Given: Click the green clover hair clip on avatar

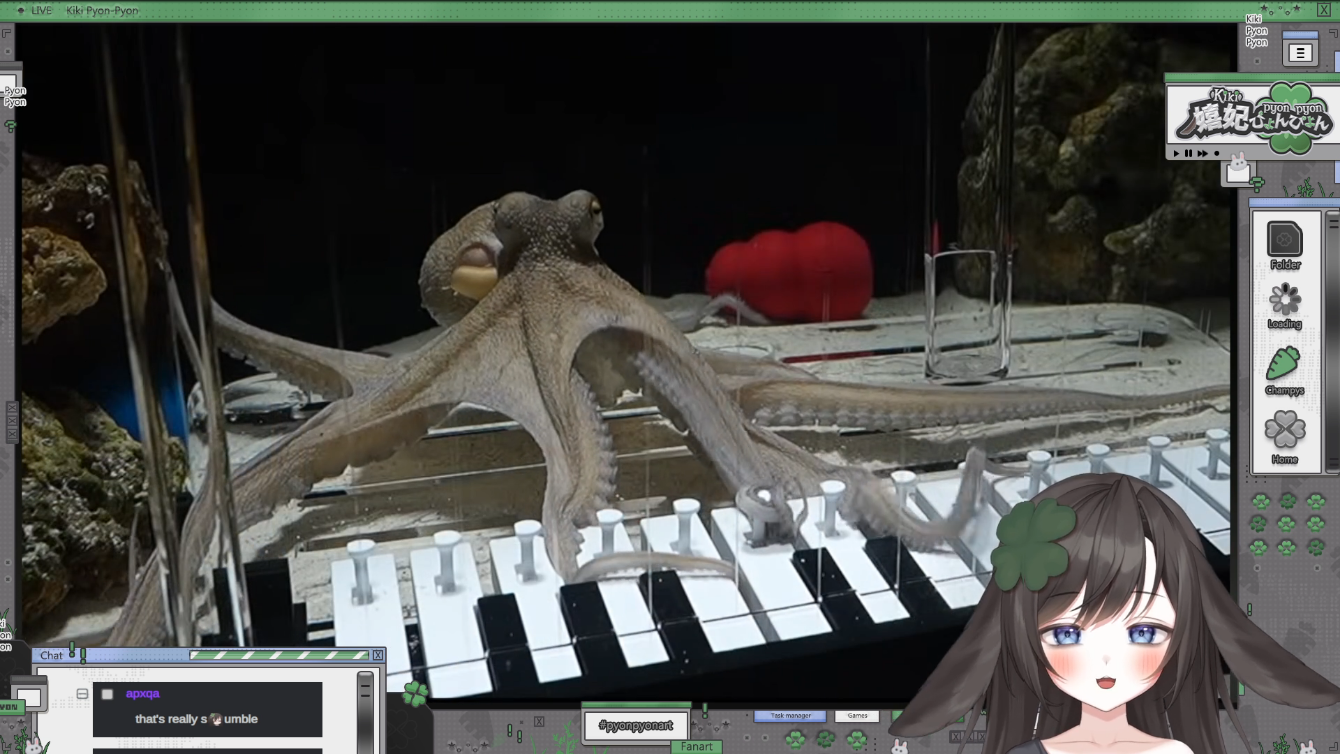Looking at the screenshot, I should (1033, 544).
